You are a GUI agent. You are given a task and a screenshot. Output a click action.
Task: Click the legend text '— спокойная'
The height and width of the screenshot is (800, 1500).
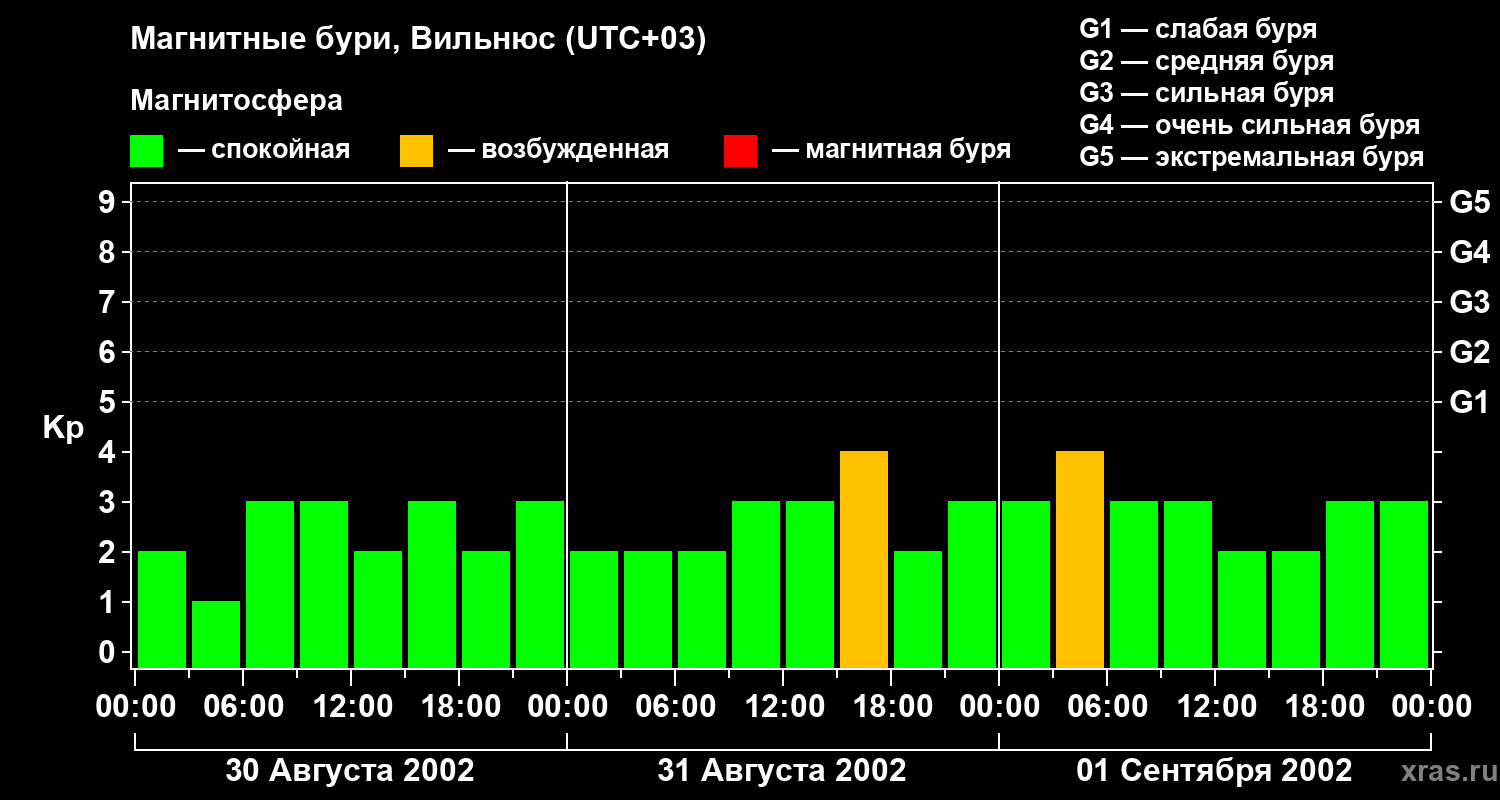(x=264, y=150)
